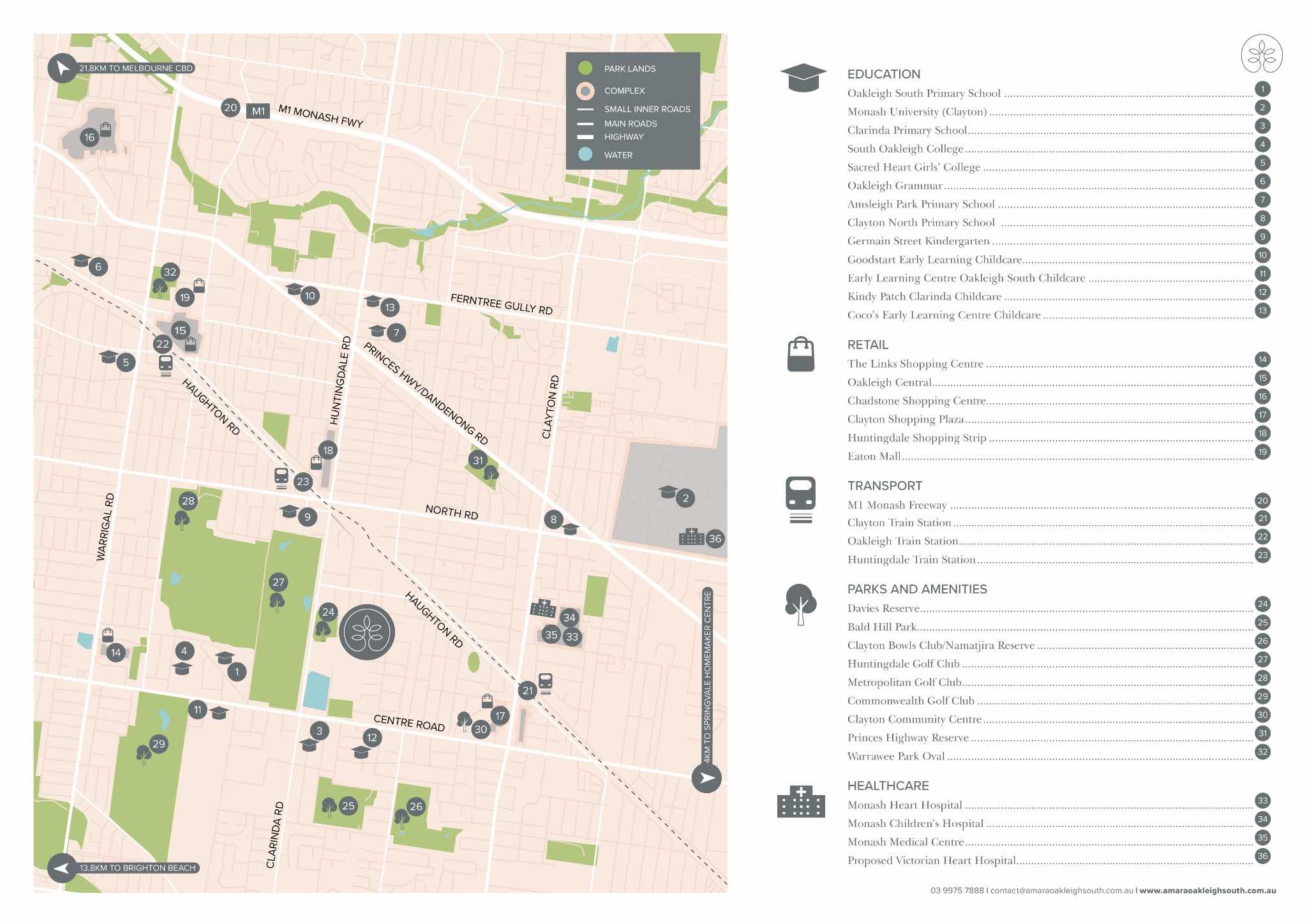Select 'Monash Heart Hospital' list entry
The width and height of the screenshot is (1307, 924).
pyautogui.click(x=1059, y=805)
